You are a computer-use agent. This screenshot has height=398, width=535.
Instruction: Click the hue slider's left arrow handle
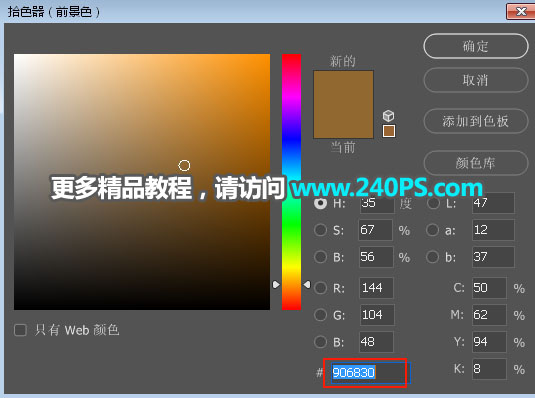point(276,284)
